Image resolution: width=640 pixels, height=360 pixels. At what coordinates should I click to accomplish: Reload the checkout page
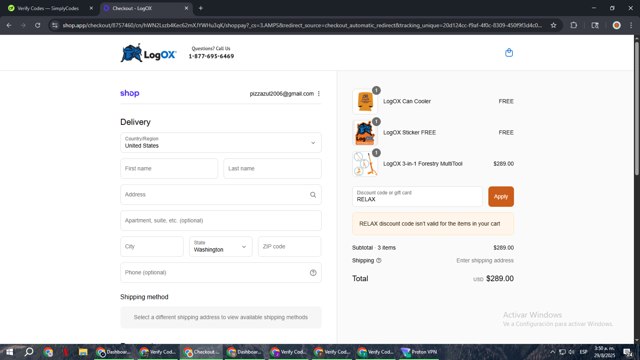(x=38, y=25)
